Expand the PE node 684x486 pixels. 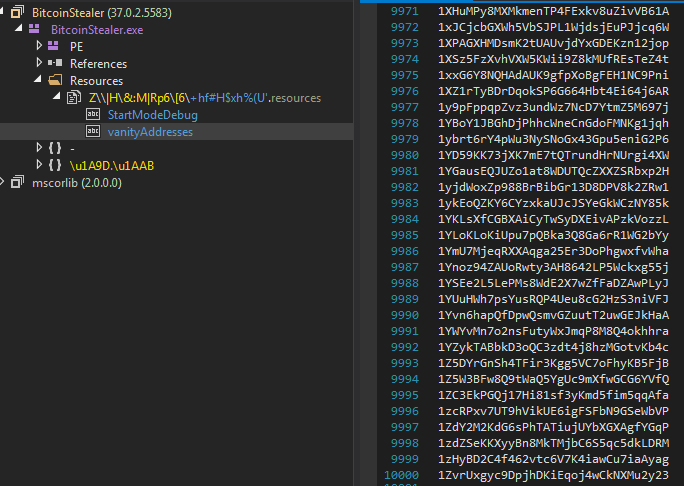(39, 45)
